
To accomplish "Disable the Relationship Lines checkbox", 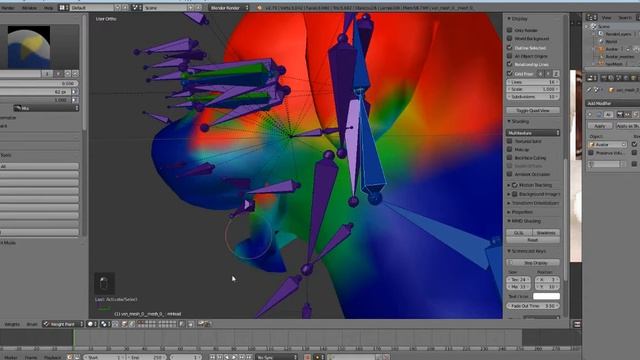I will tap(509, 64).
